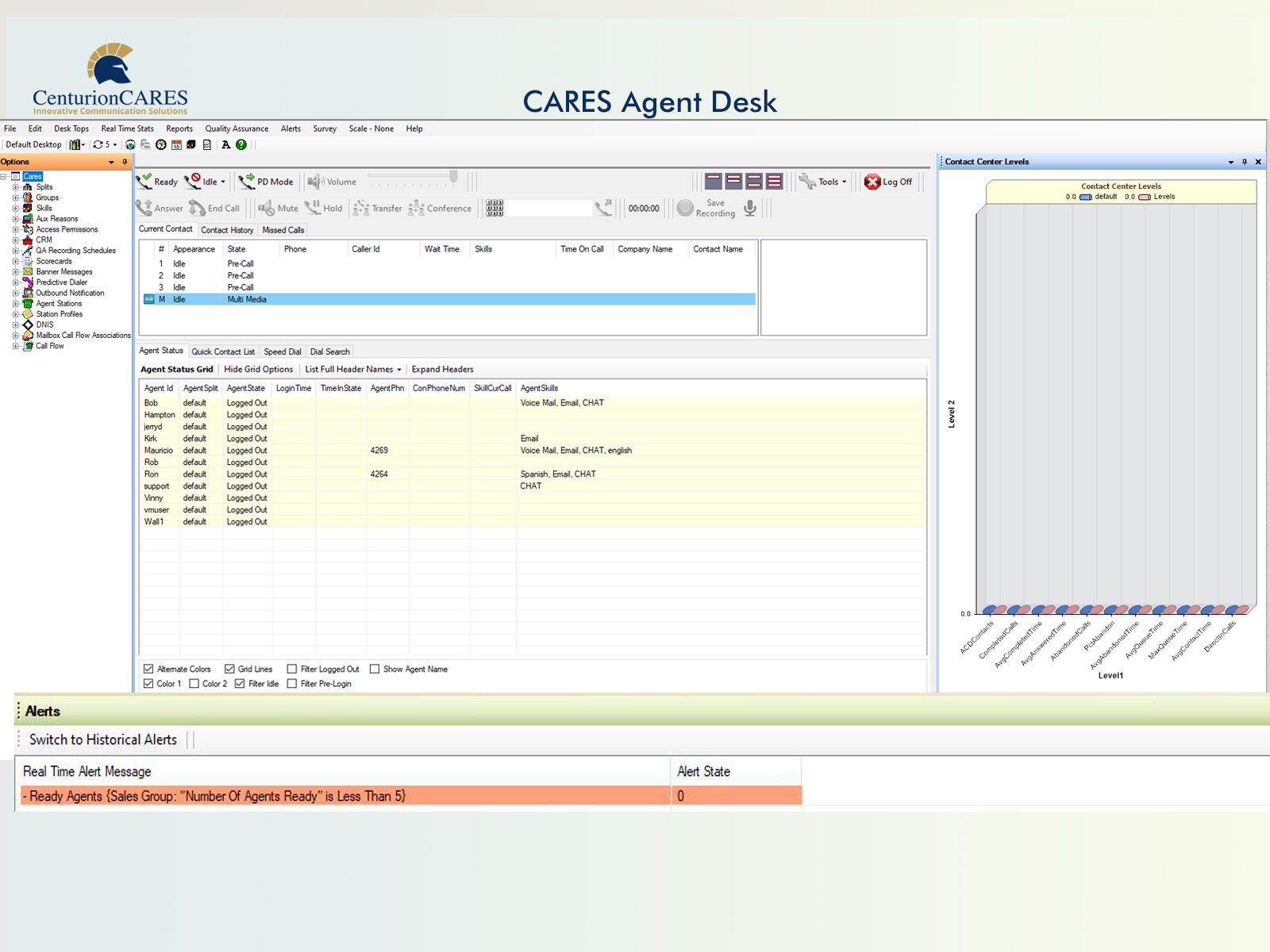Click the headset globe icon in toolbar
Screen dimensions: 1270x952
pyautogui.click(x=130, y=144)
